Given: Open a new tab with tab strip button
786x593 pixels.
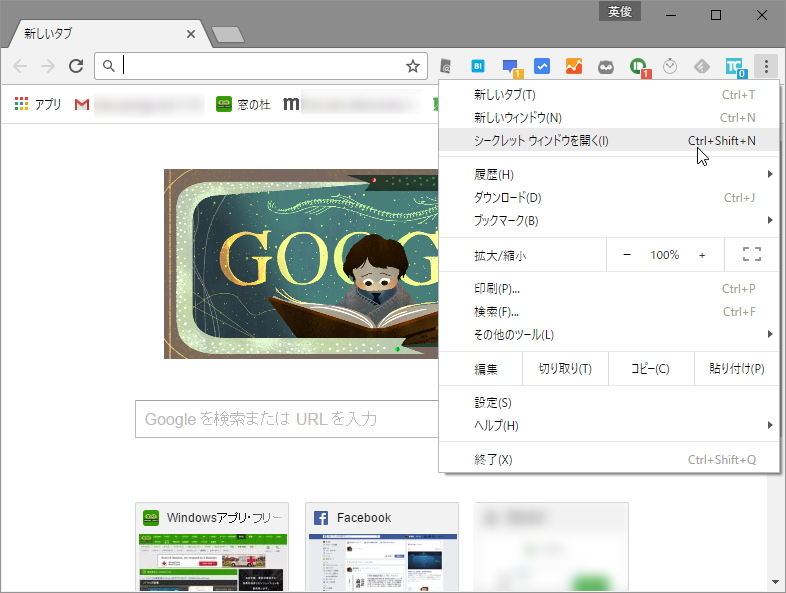Looking at the screenshot, I should (x=228, y=34).
